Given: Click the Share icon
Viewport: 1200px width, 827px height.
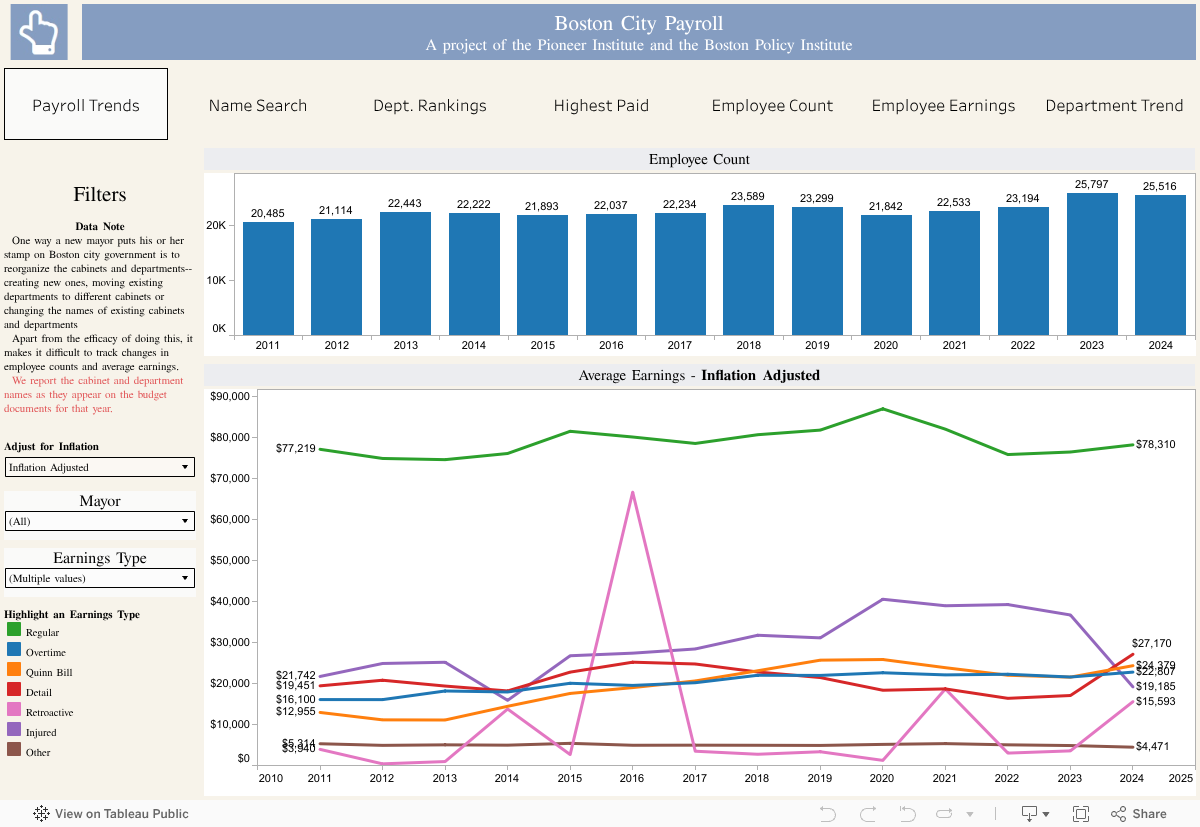Looking at the screenshot, I should pyautogui.click(x=1138, y=814).
